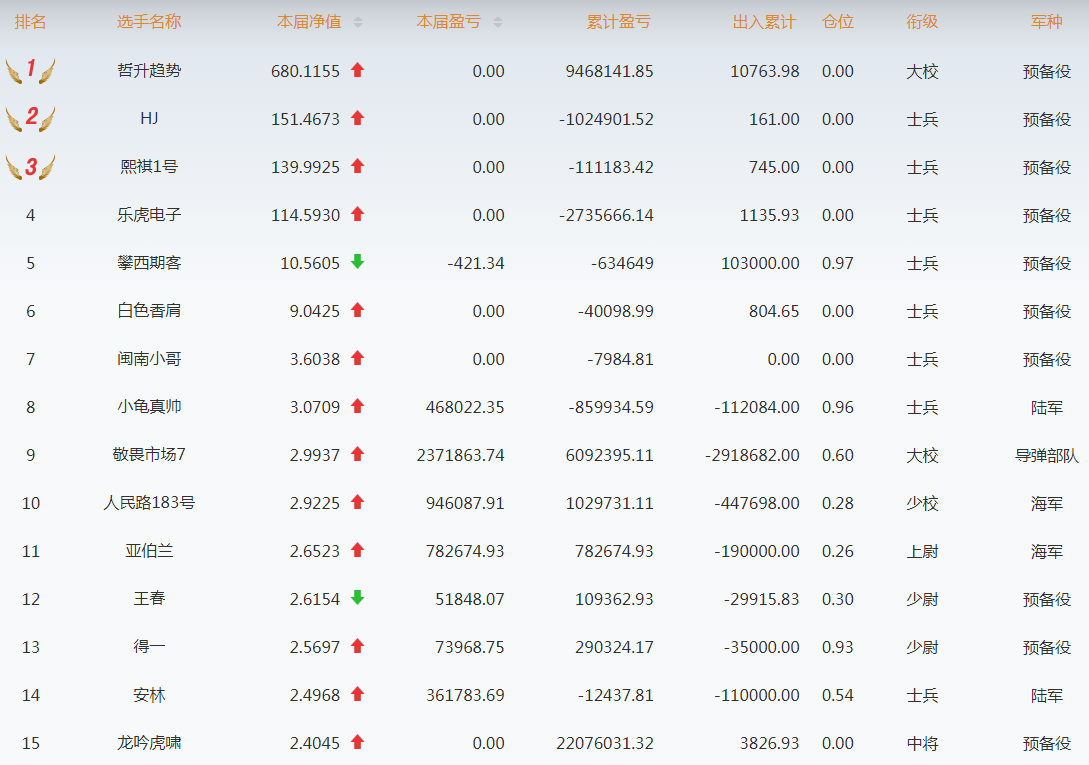The height and width of the screenshot is (765, 1089).
Task: Click the rank 3 laurel badge
Action: click(x=31, y=167)
